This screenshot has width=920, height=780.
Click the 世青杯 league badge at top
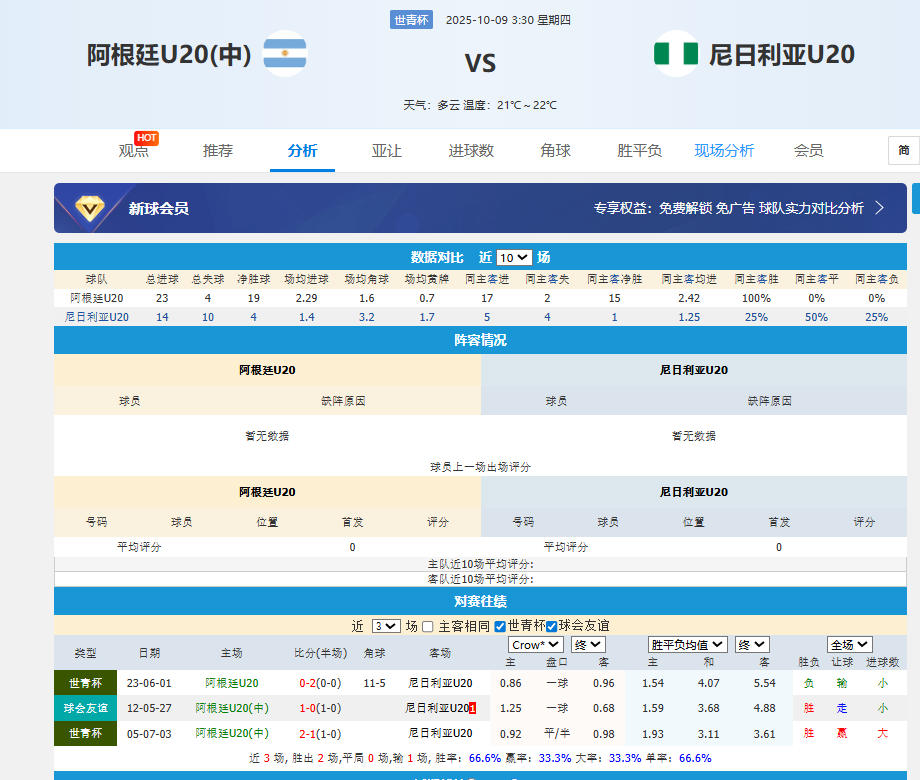click(x=412, y=20)
